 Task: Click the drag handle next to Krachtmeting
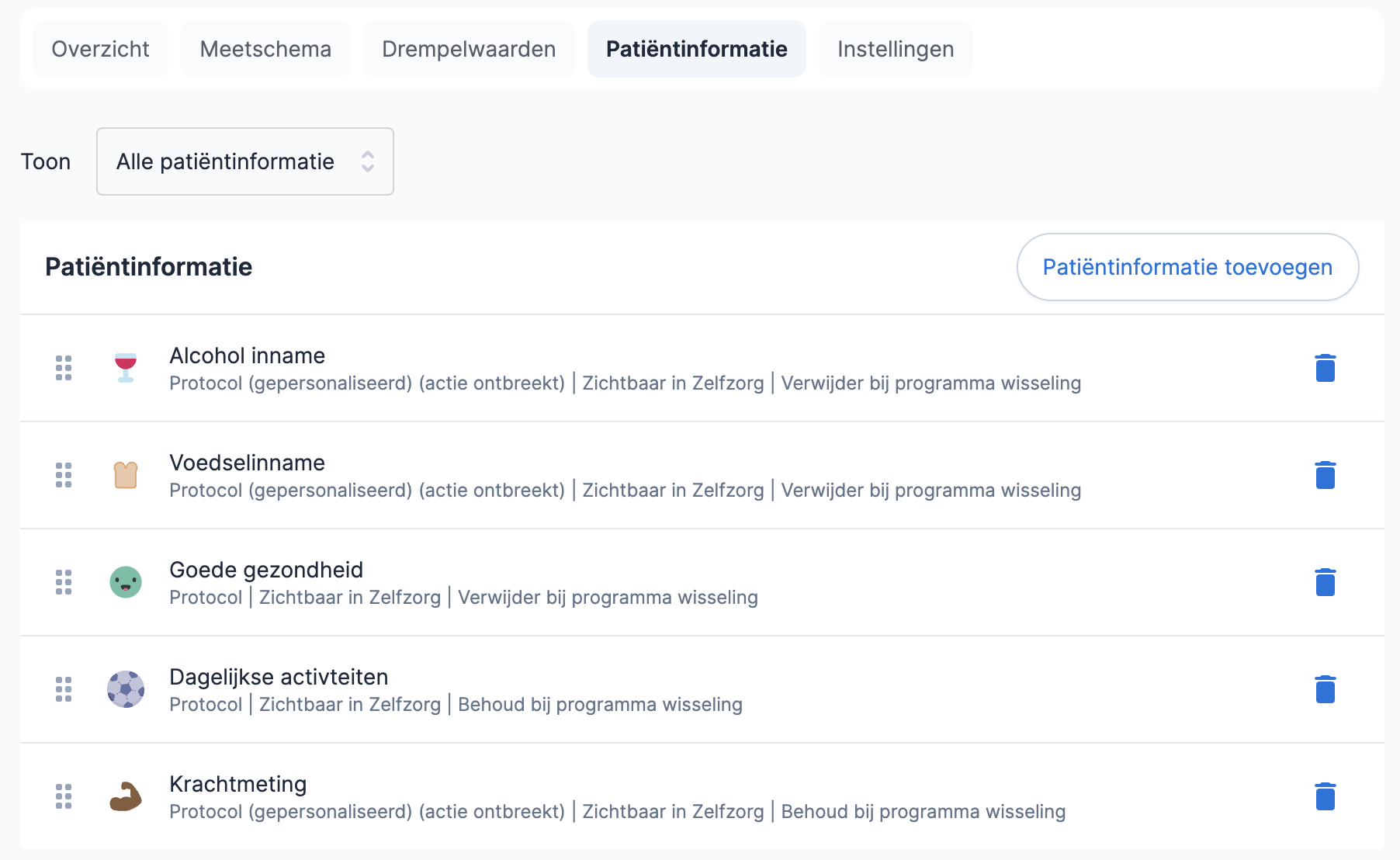pos(64,796)
